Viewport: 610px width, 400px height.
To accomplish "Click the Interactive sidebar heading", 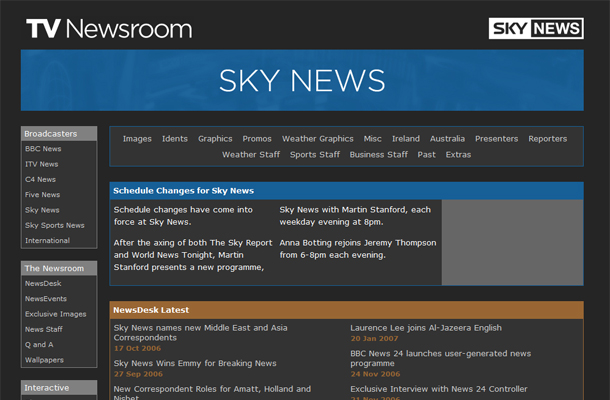I will tap(59, 388).
